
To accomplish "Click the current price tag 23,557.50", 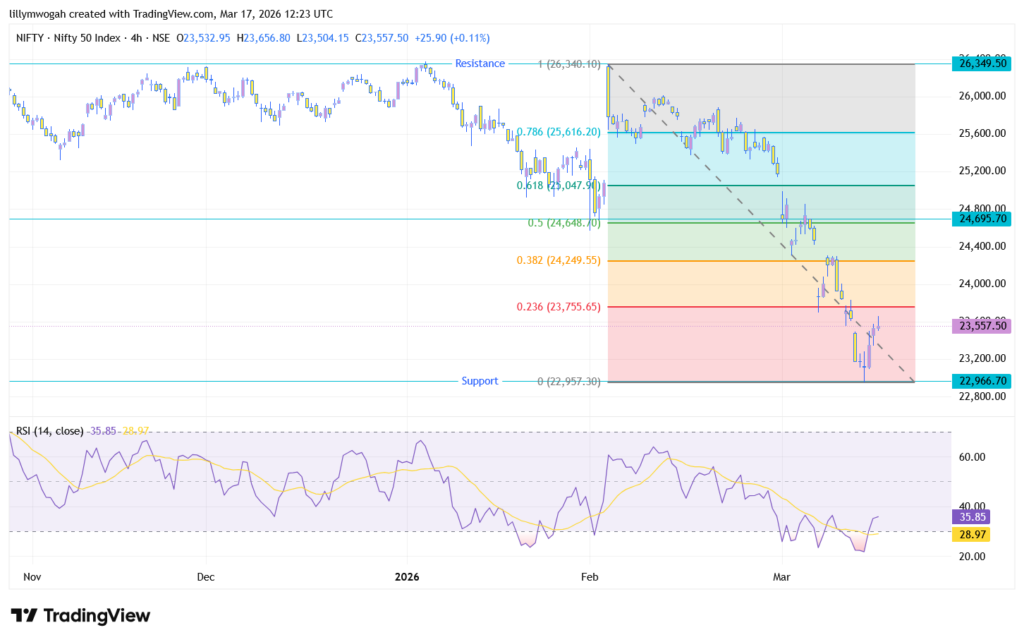I will 981,325.
